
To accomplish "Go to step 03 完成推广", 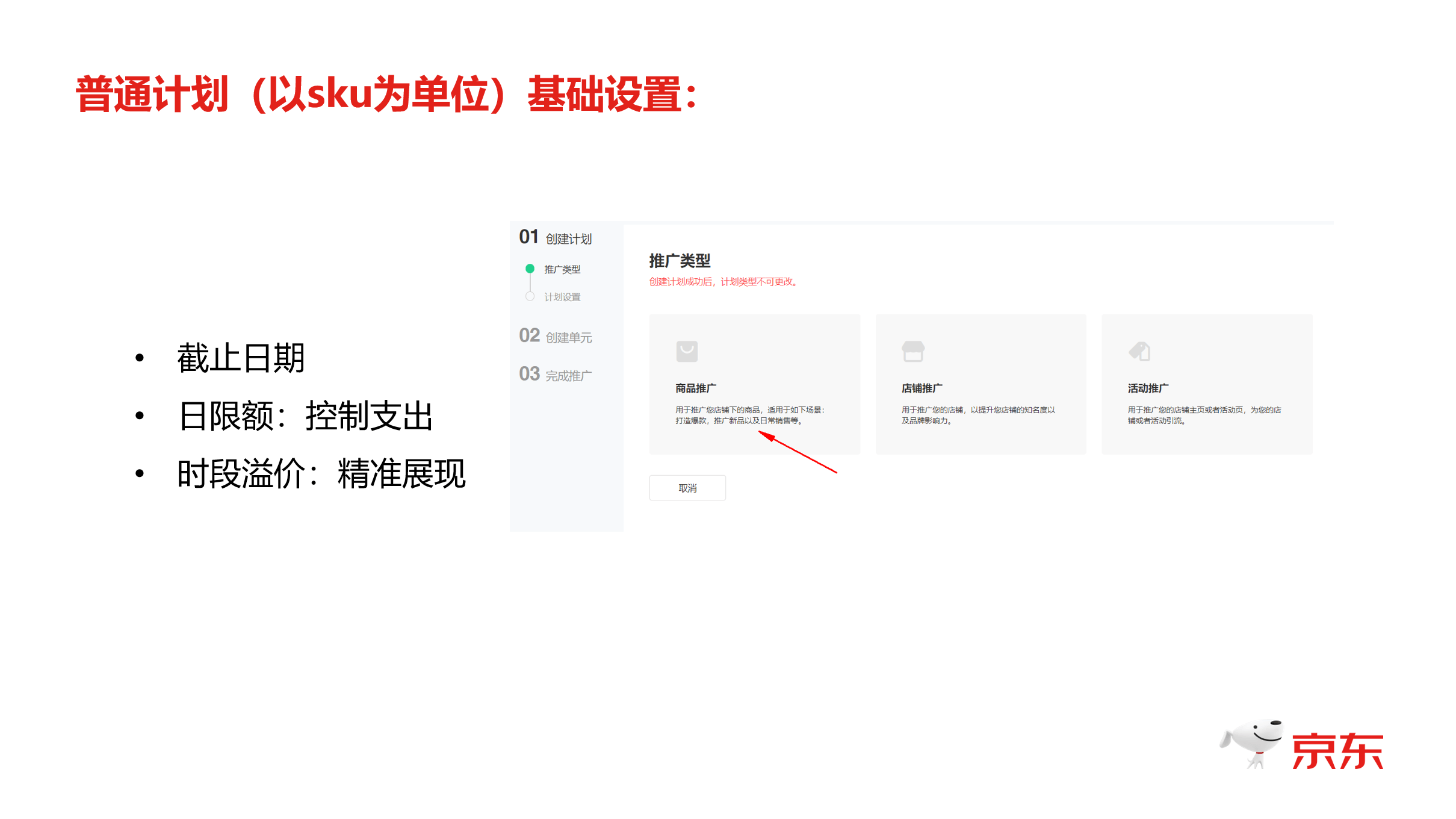I will [x=556, y=375].
